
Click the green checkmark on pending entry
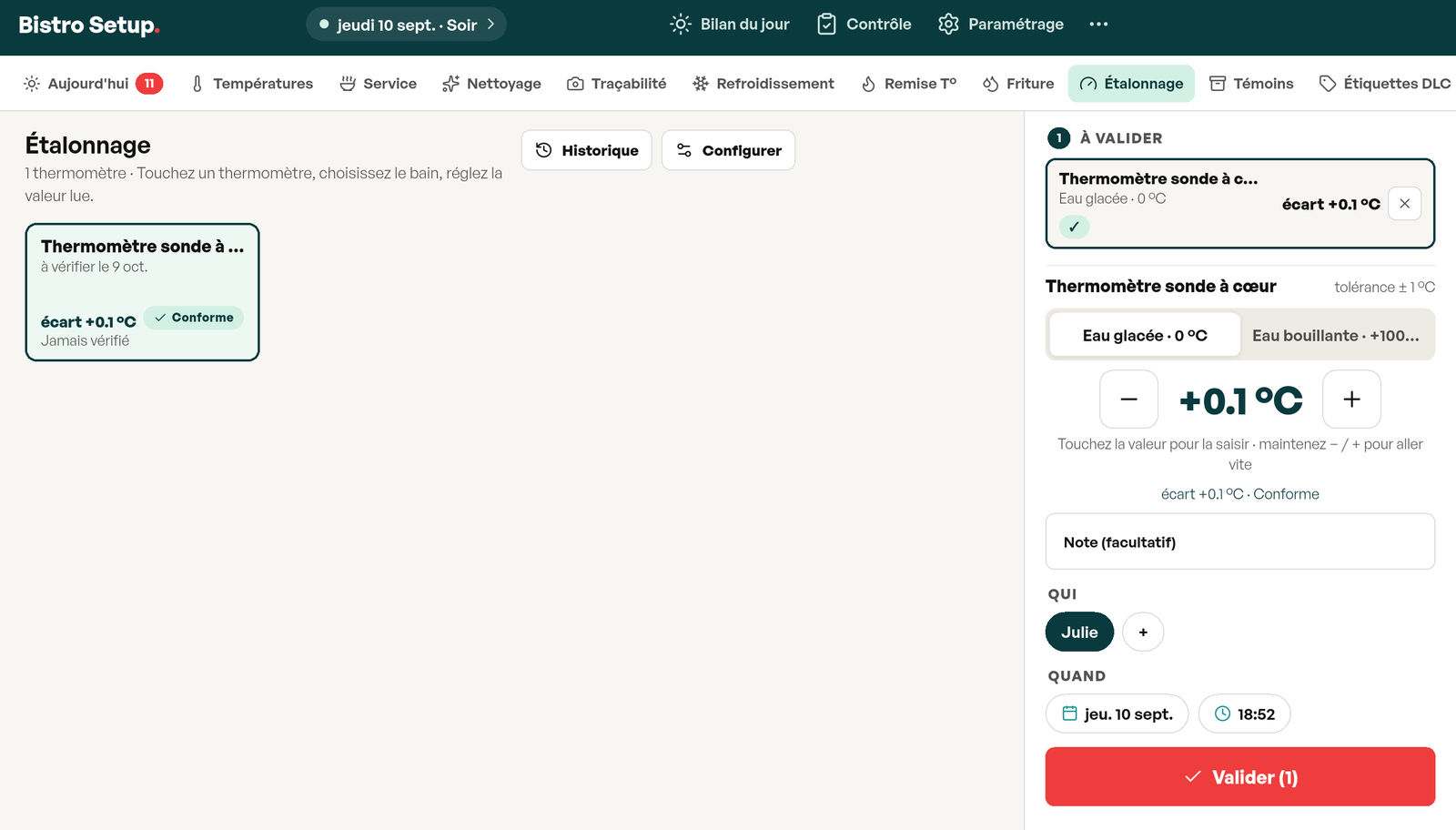[x=1074, y=227]
